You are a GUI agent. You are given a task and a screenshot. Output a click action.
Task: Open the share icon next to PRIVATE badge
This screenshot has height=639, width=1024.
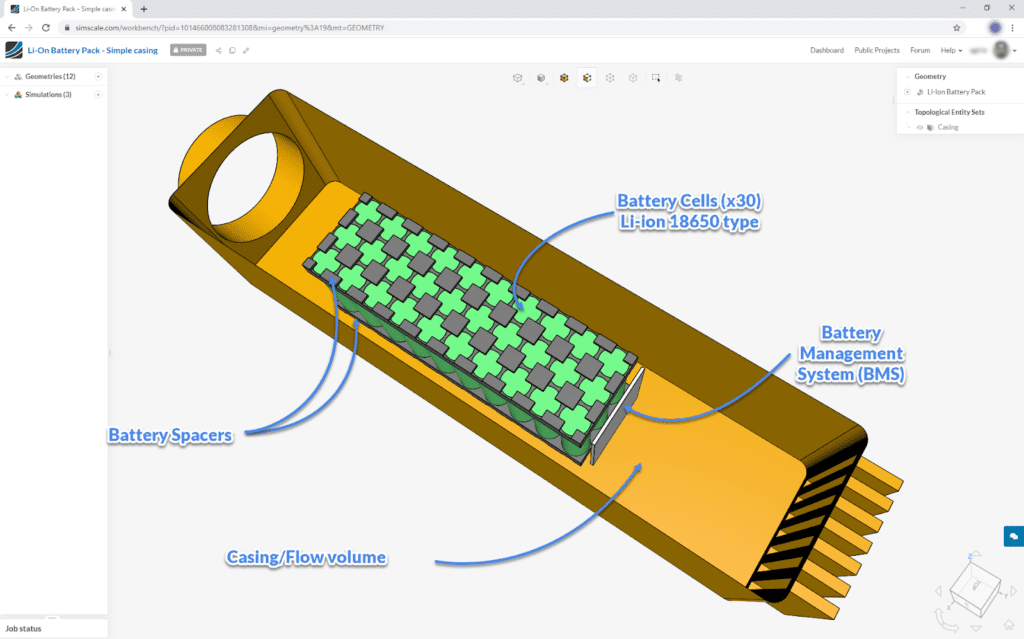[218, 50]
